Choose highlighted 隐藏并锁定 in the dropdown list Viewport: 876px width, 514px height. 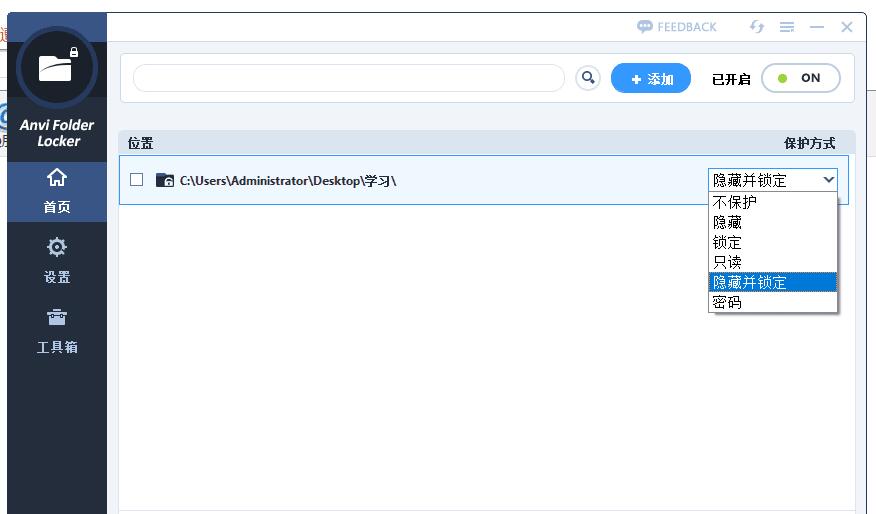coord(773,282)
